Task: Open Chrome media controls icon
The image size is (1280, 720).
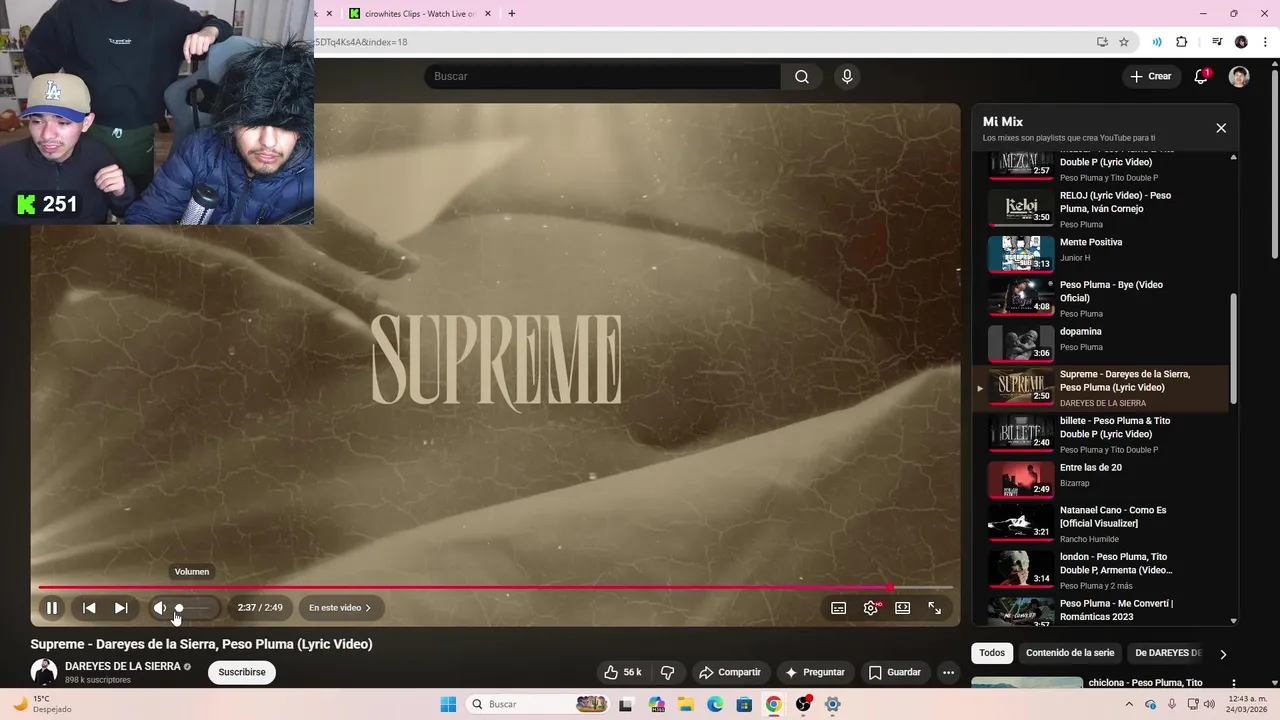Action: [1217, 42]
